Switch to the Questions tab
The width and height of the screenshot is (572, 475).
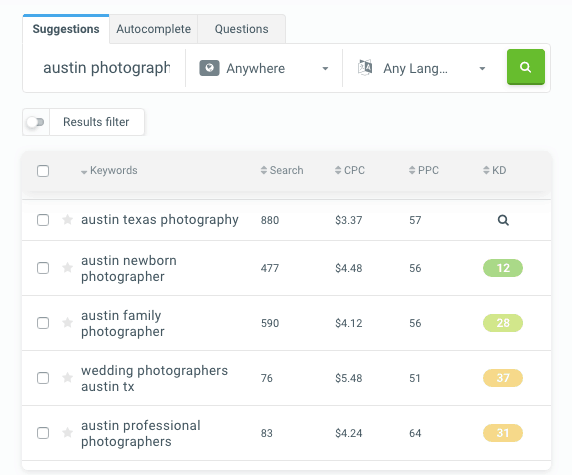[x=241, y=29]
